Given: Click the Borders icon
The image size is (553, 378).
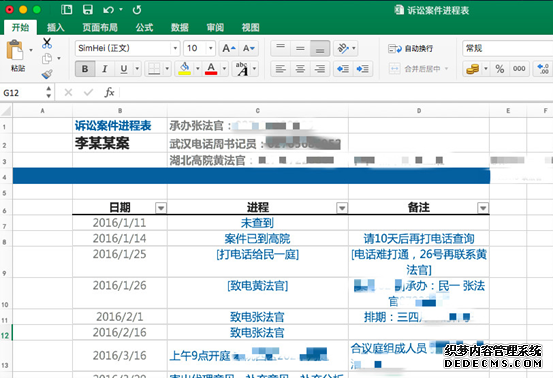Looking at the screenshot, I should 154,69.
